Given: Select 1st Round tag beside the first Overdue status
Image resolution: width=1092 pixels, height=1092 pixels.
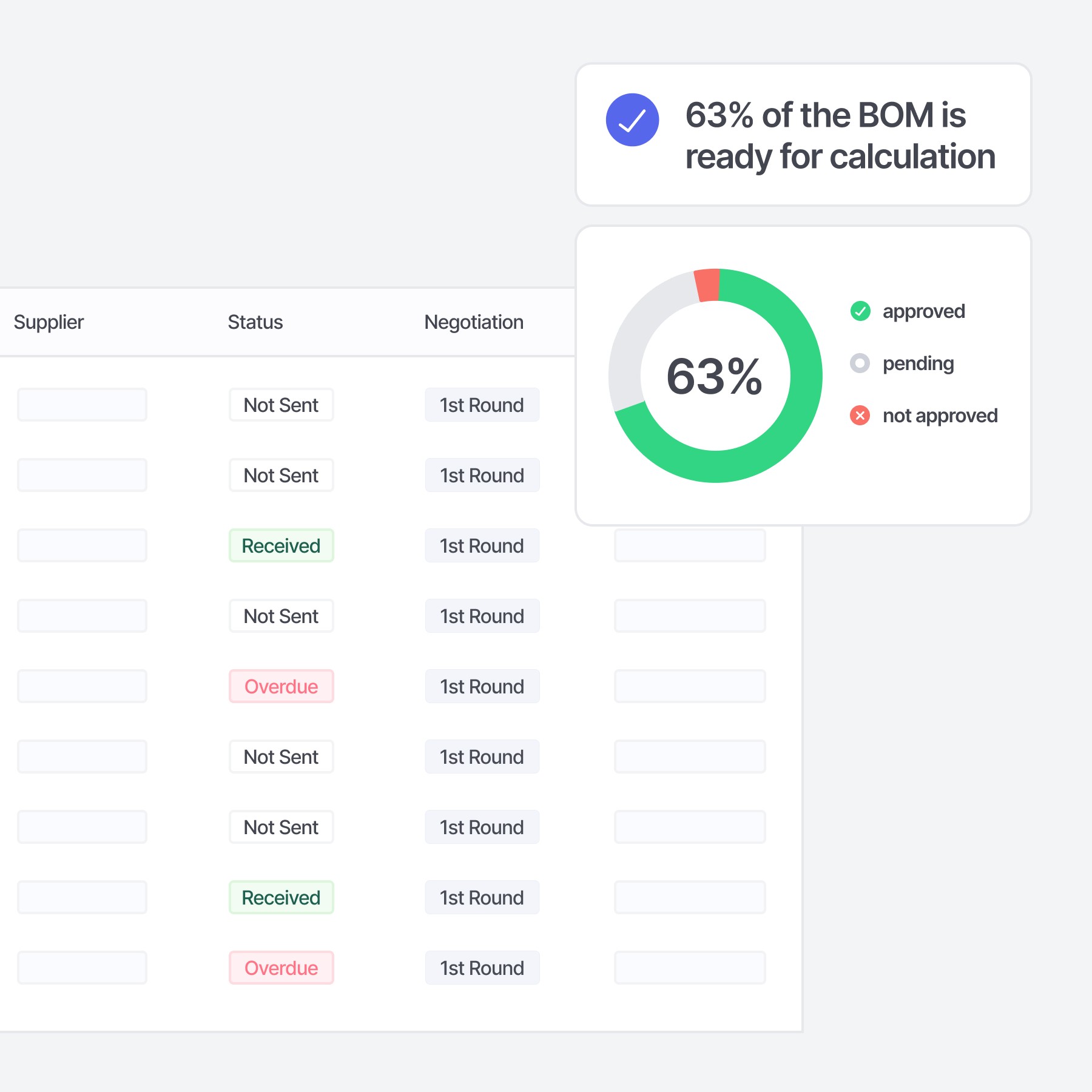Looking at the screenshot, I should tap(482, 686).
